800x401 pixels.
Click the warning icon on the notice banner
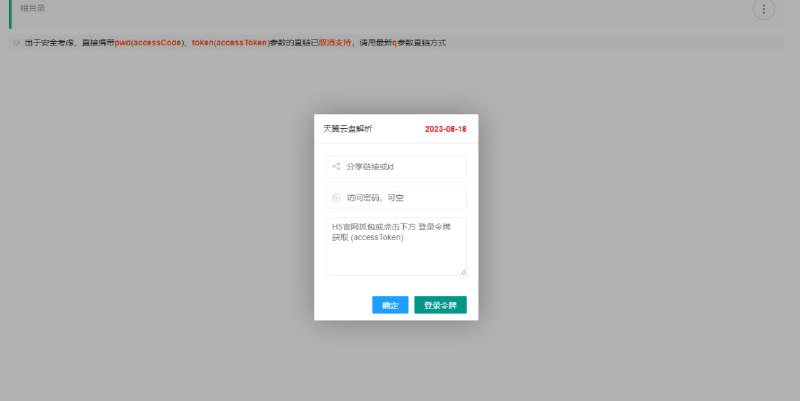pyautogui.click(x=15, y=44)
